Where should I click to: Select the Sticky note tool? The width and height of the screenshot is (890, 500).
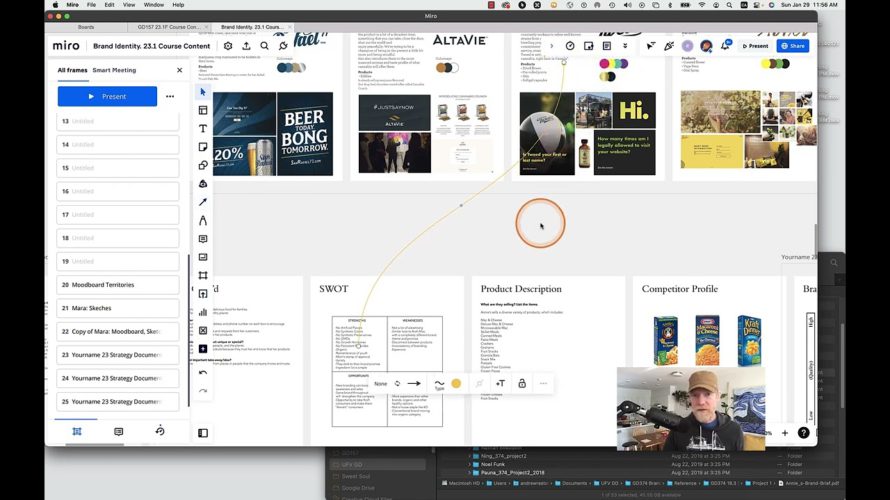[203, 147]
